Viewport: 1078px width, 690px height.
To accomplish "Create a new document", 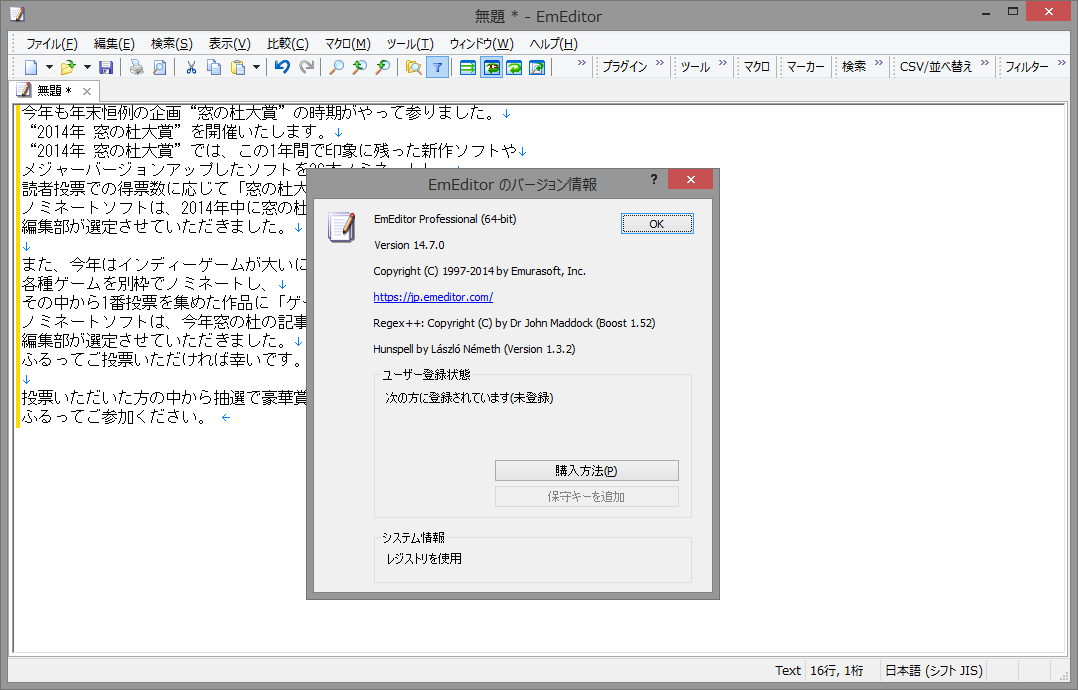I will click(30, 67).
